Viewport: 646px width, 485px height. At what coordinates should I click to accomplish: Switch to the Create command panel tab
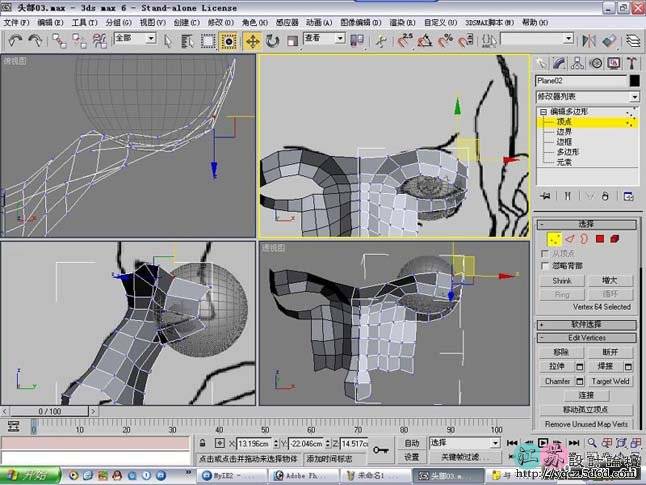click(541, 63)
